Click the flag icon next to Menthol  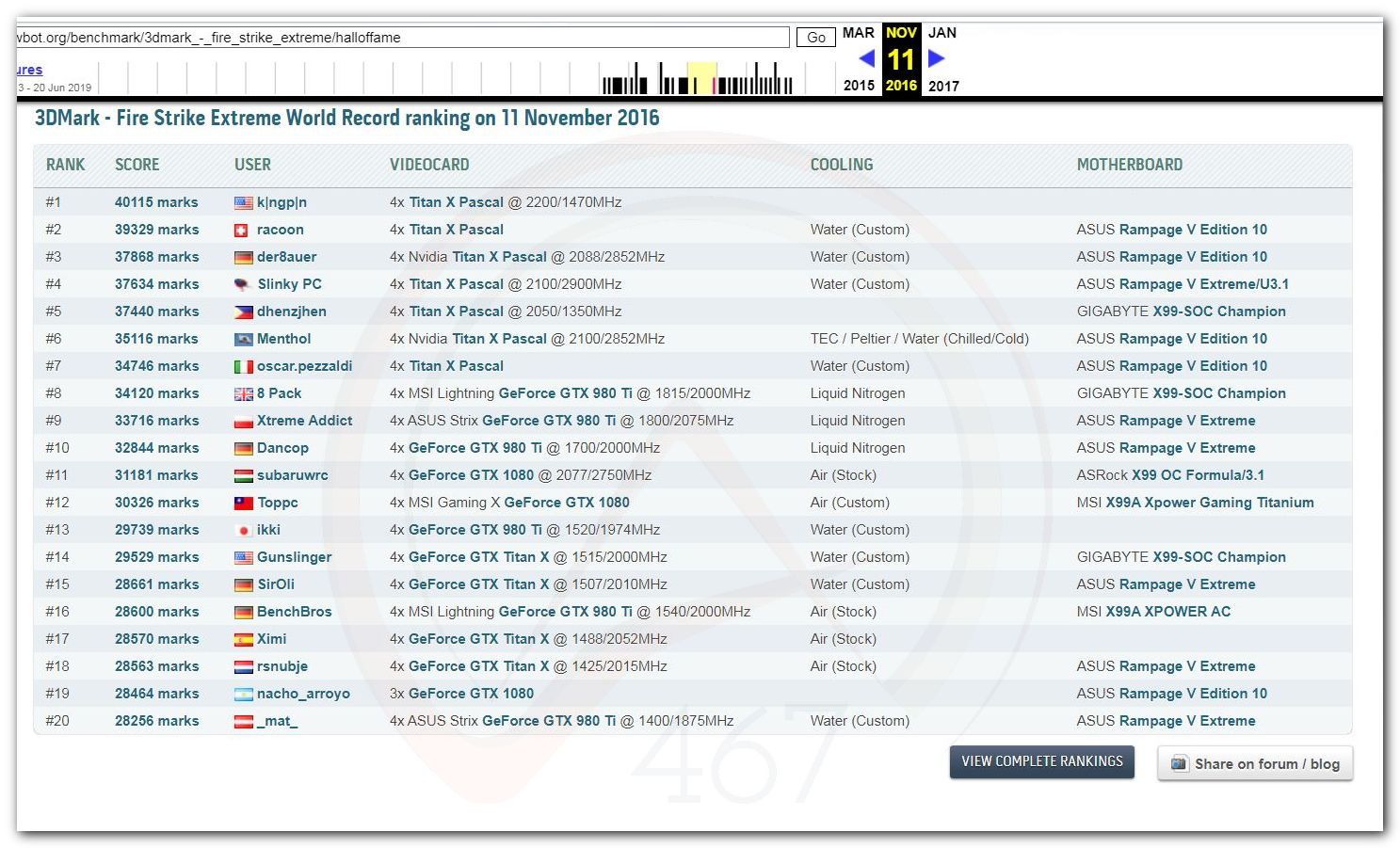pos(244,339)
